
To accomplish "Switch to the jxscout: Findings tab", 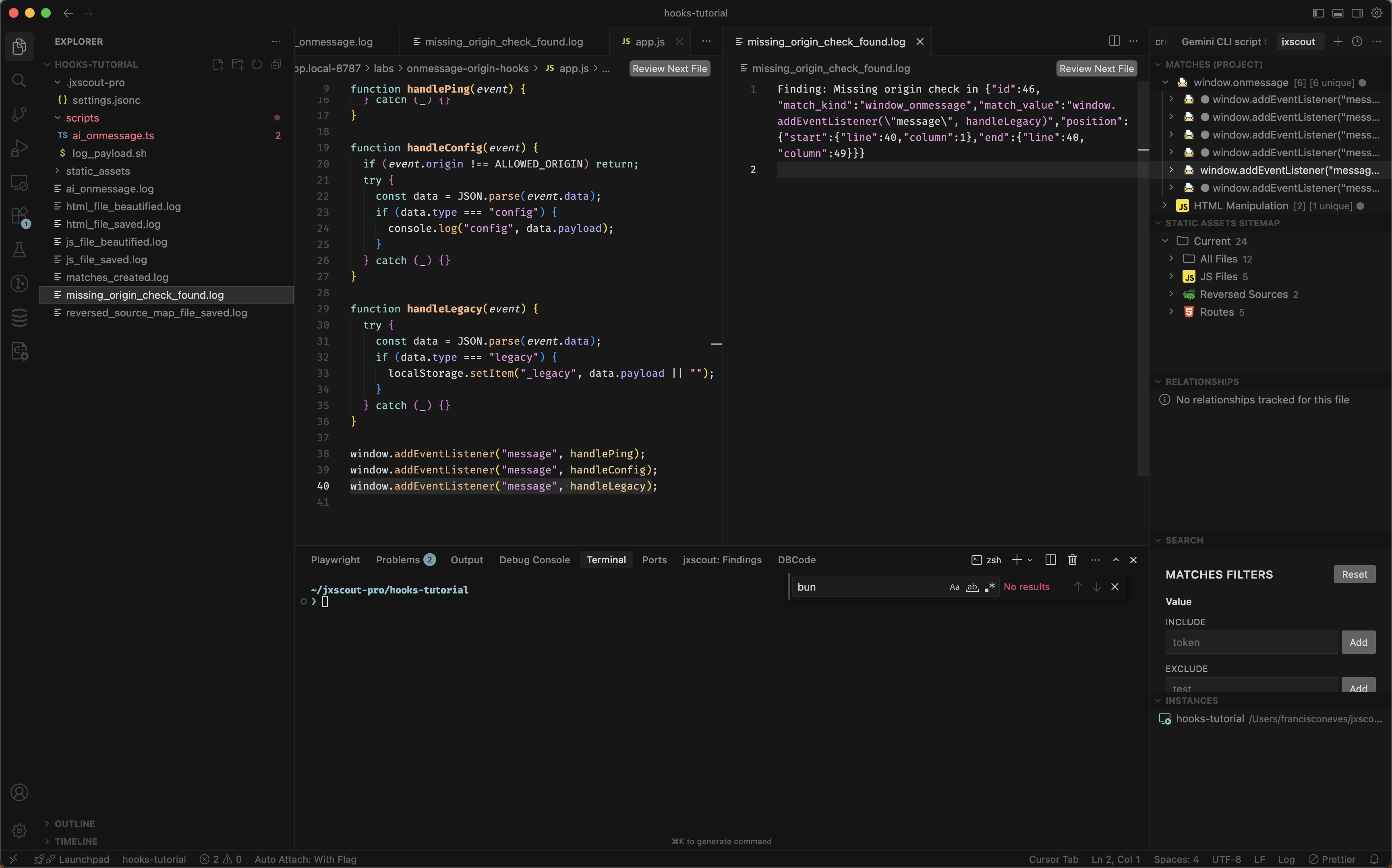I will (x=722, y=560).
